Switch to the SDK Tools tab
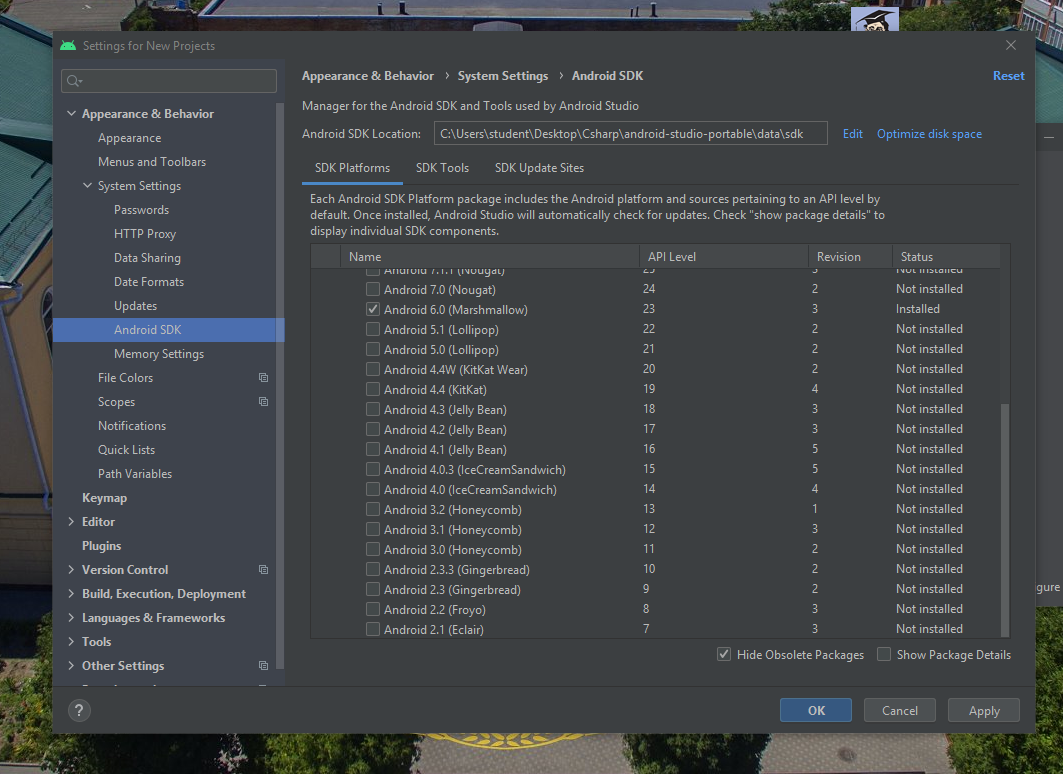This screenshot has width=1063, height=774. (442, 168)
